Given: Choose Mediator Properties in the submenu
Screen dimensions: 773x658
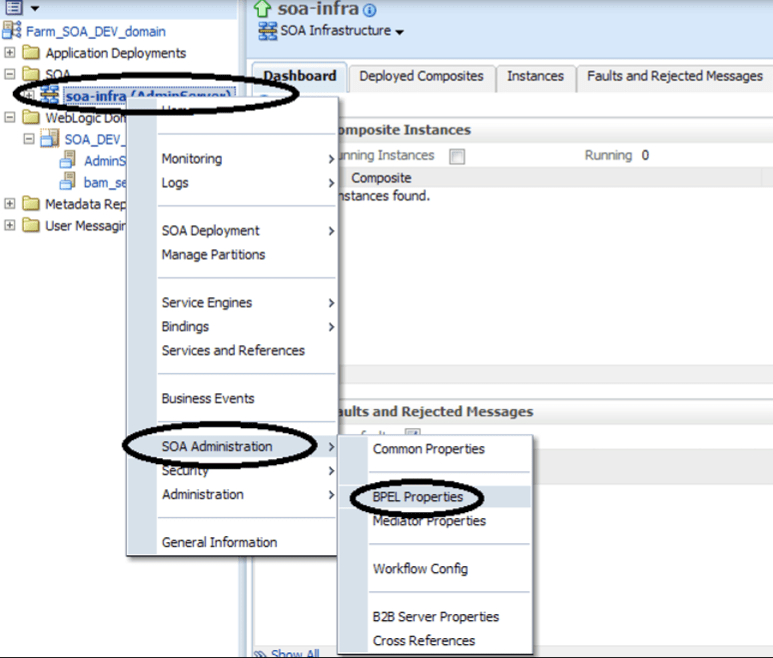Looking at the screenshot, I should click(429, 521).
